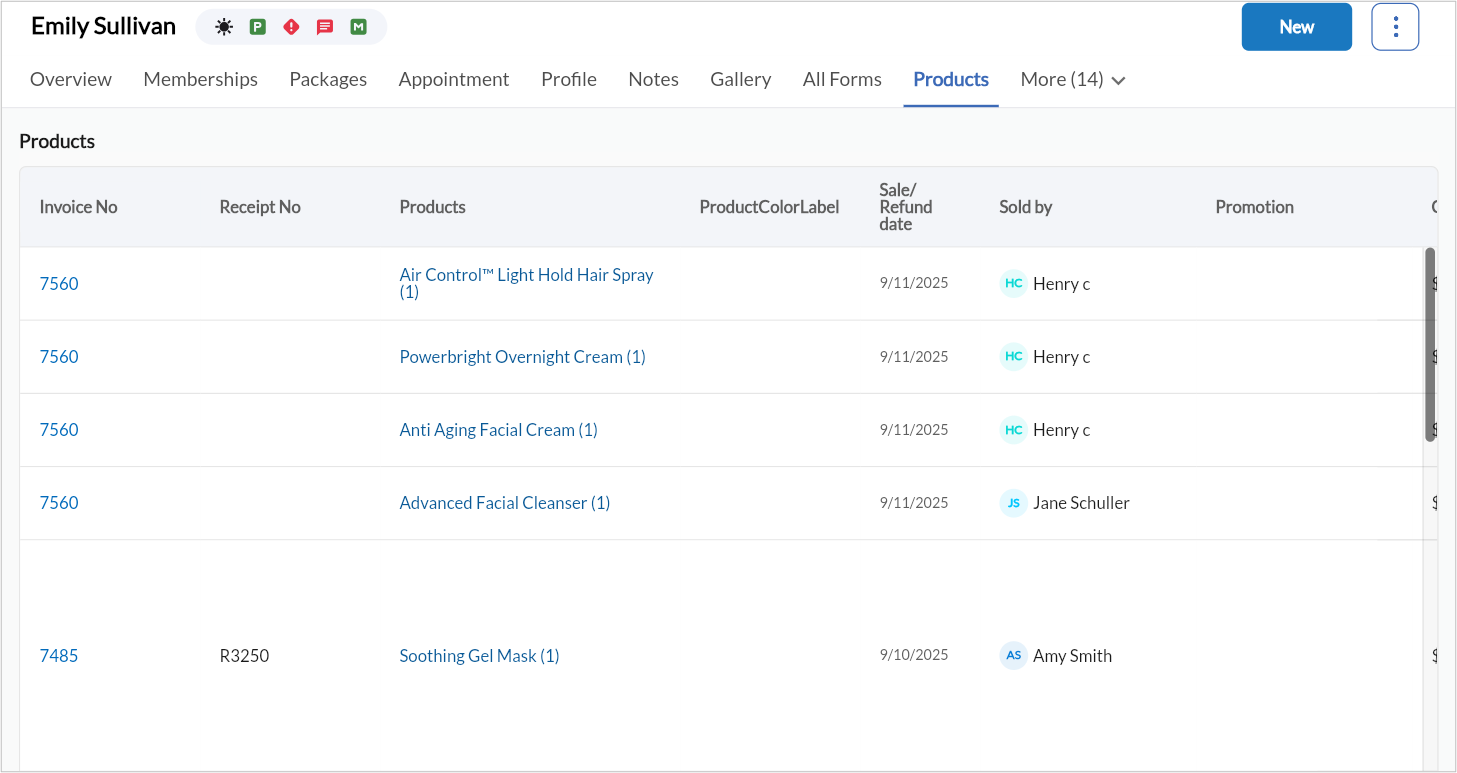Click the green M membership badge icon

pos(358,27)
